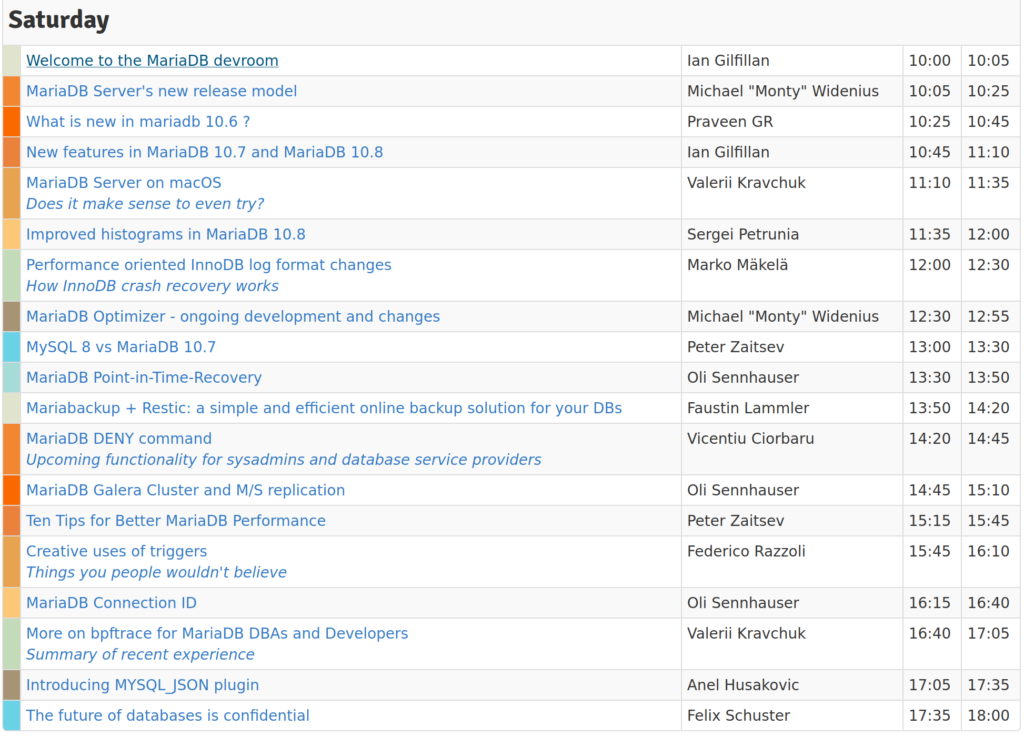Open 'Ten Tips for Better MariaDB Performance'

[x=176, y=521]
